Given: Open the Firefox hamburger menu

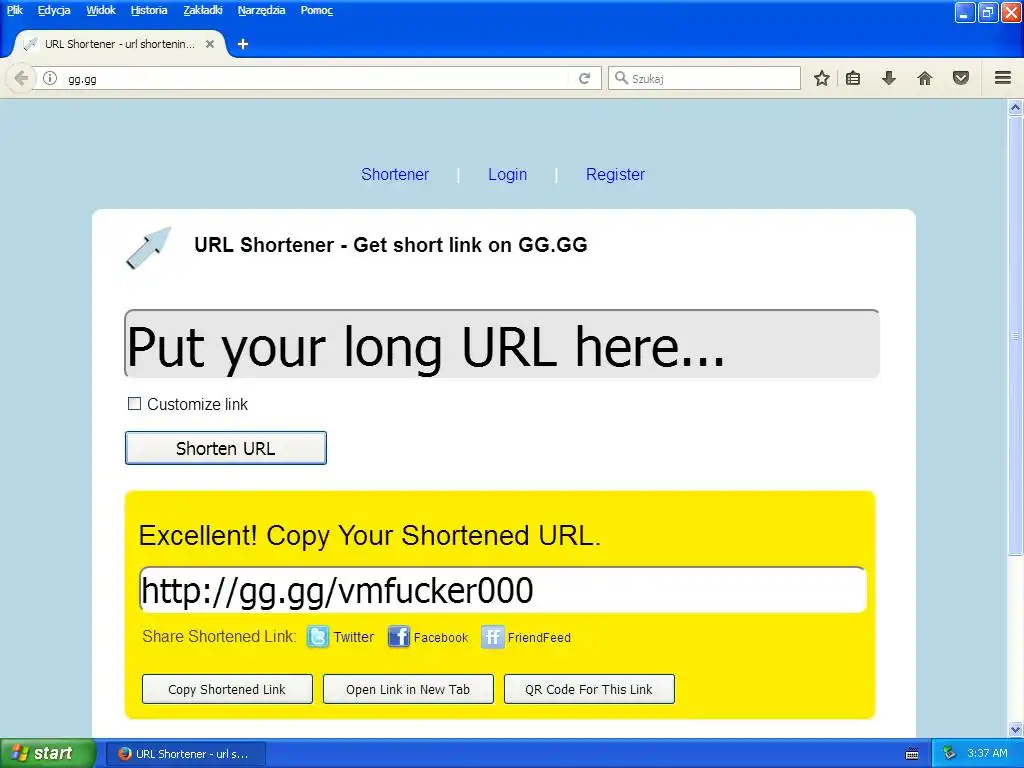Looking at the screenshot, I should point(1003,78).
